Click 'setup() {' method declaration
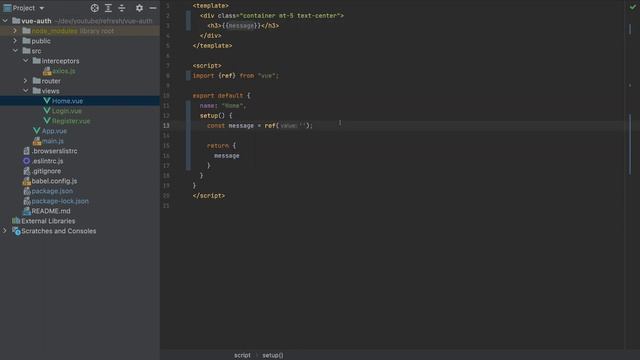The height and width of the screenshot is (360, 640). click(216, 116)
